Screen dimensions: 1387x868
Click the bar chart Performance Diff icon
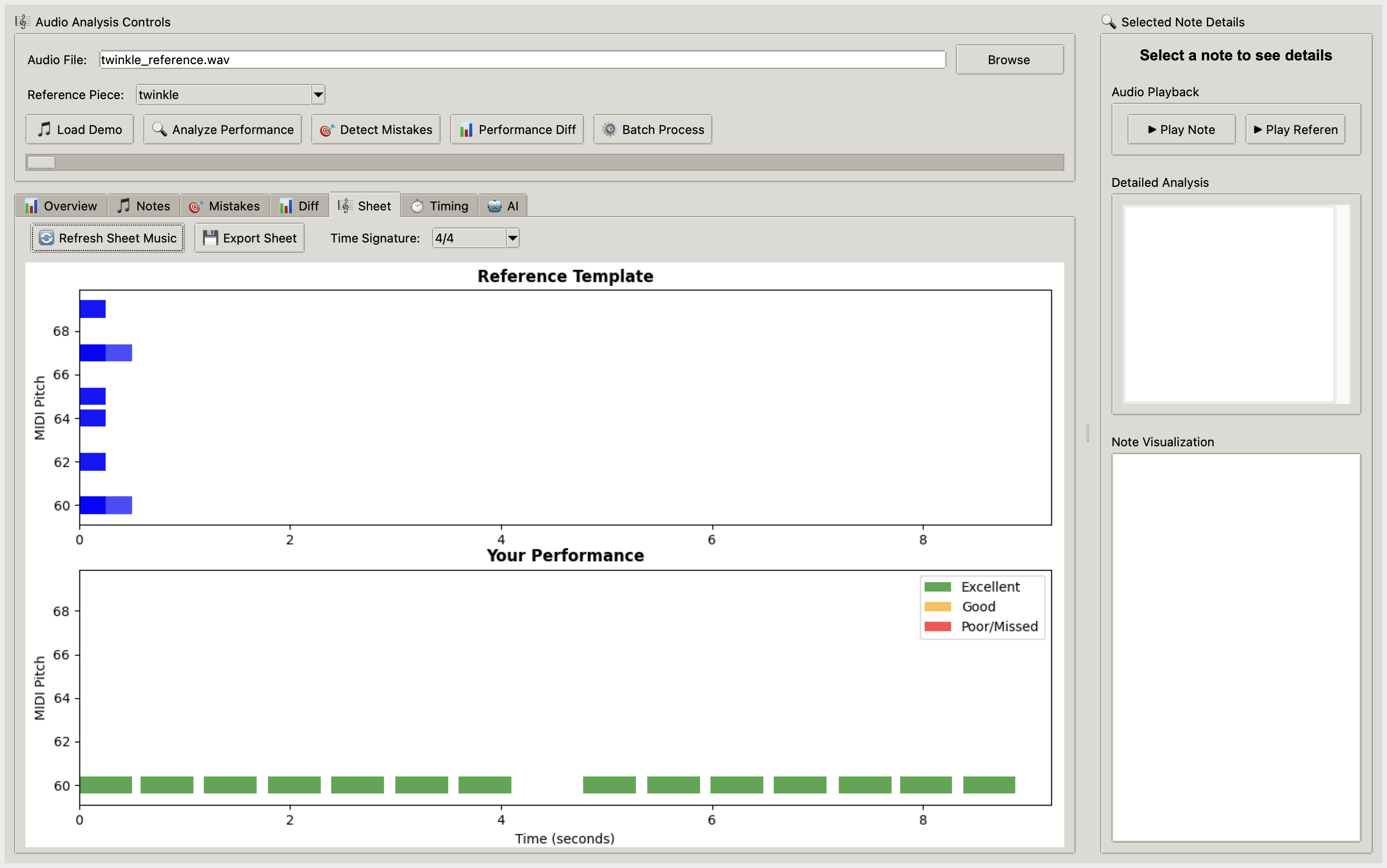coord(466,130)
